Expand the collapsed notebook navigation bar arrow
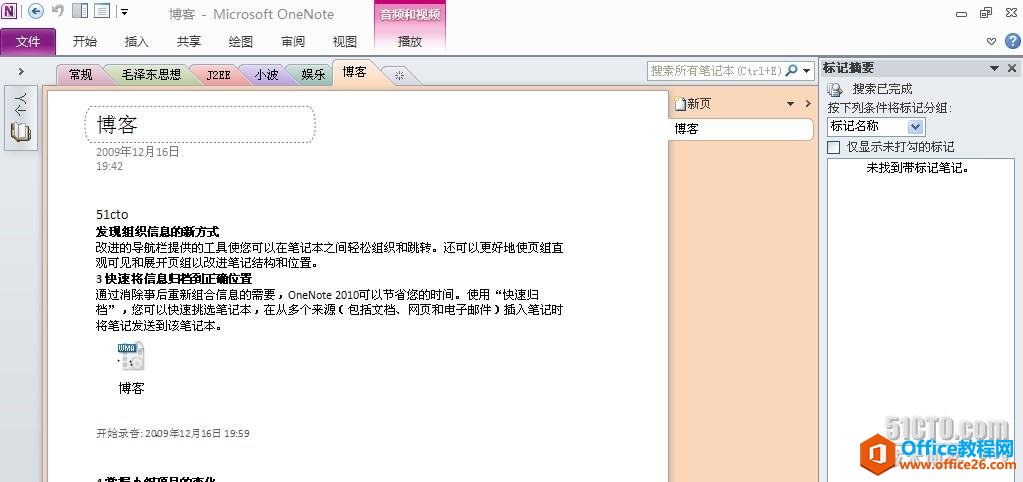Image resolution: width=1023 pixels, height=482 pixels. click(21, 72)
